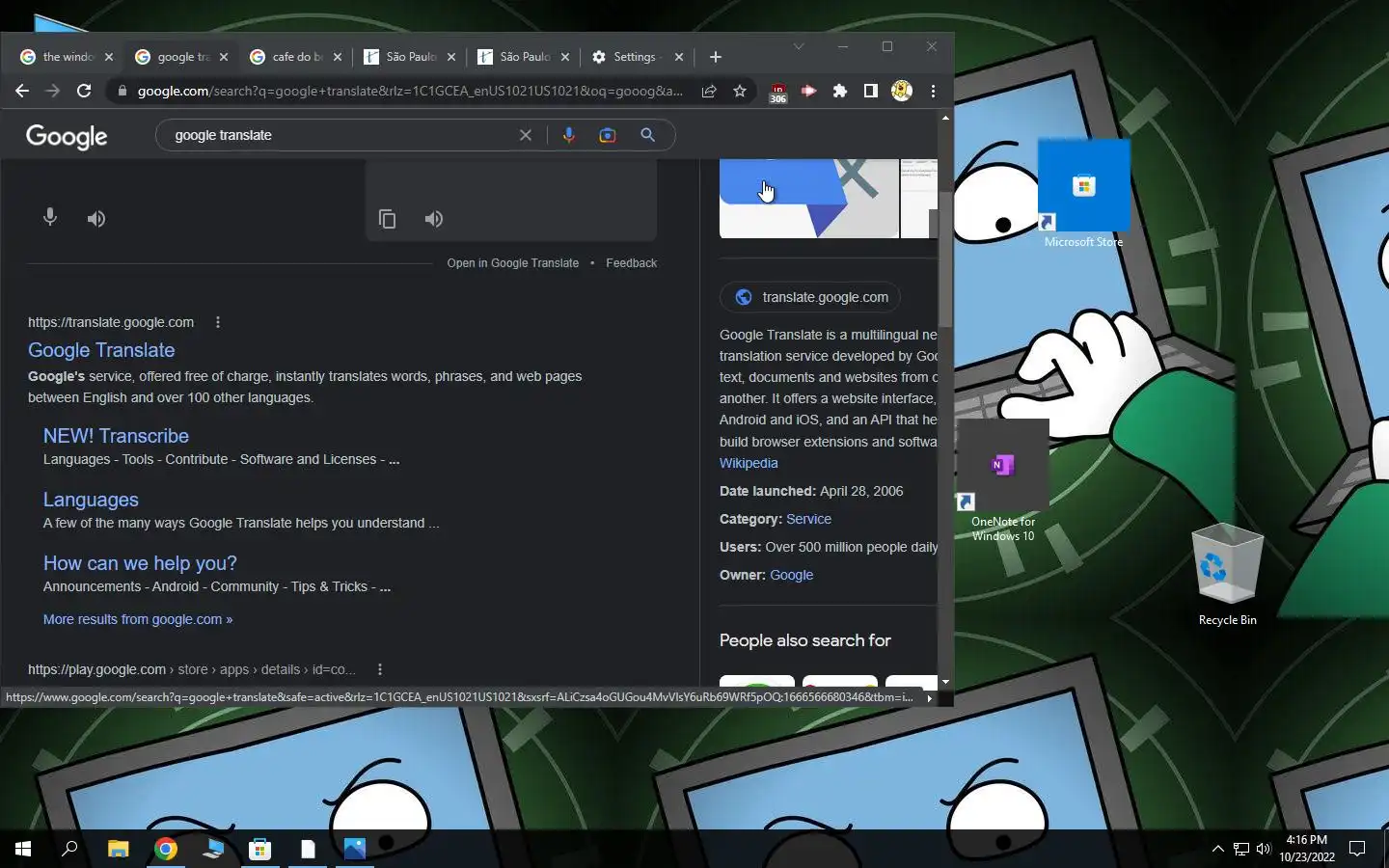Open the tab search chevron
Image resolution: width=1389 pixels, height=868 pixels.
coord(799,46)
